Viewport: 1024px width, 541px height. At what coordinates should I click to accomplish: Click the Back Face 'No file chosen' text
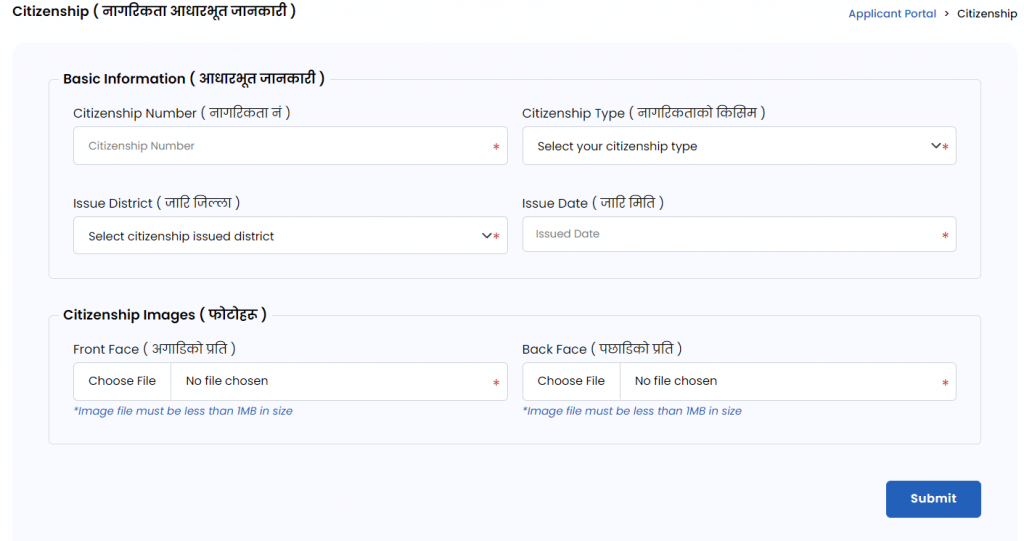tap(676, 381)
